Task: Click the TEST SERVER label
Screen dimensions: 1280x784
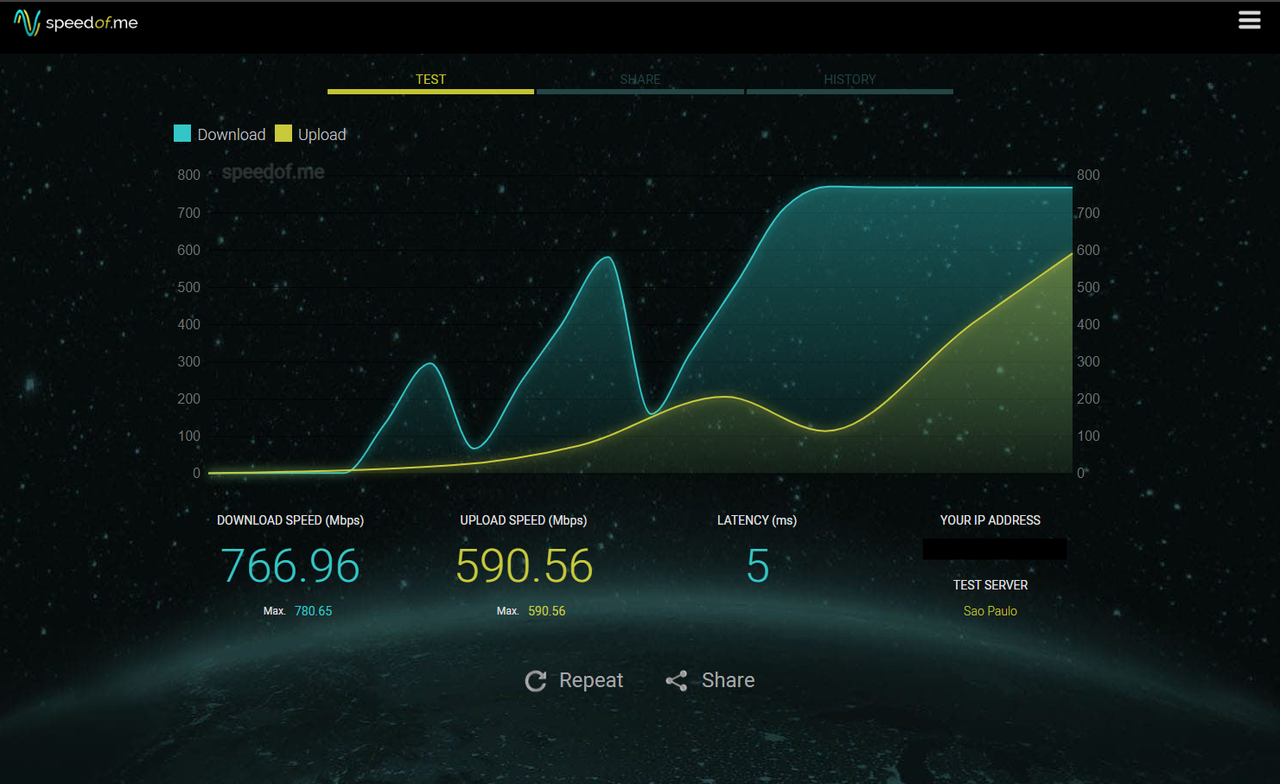Action: click(990, 585)
